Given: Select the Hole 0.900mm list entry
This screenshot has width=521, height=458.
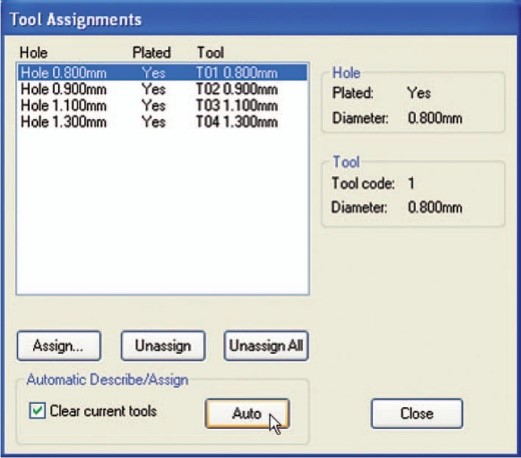Looking at the screenshot, I should coord(162,89).
